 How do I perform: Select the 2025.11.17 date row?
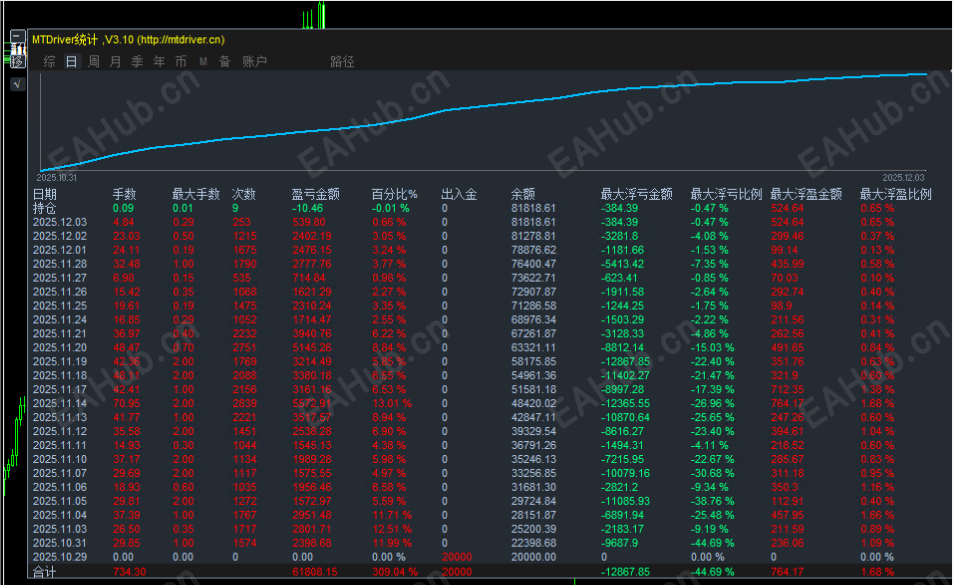(60, 389)
